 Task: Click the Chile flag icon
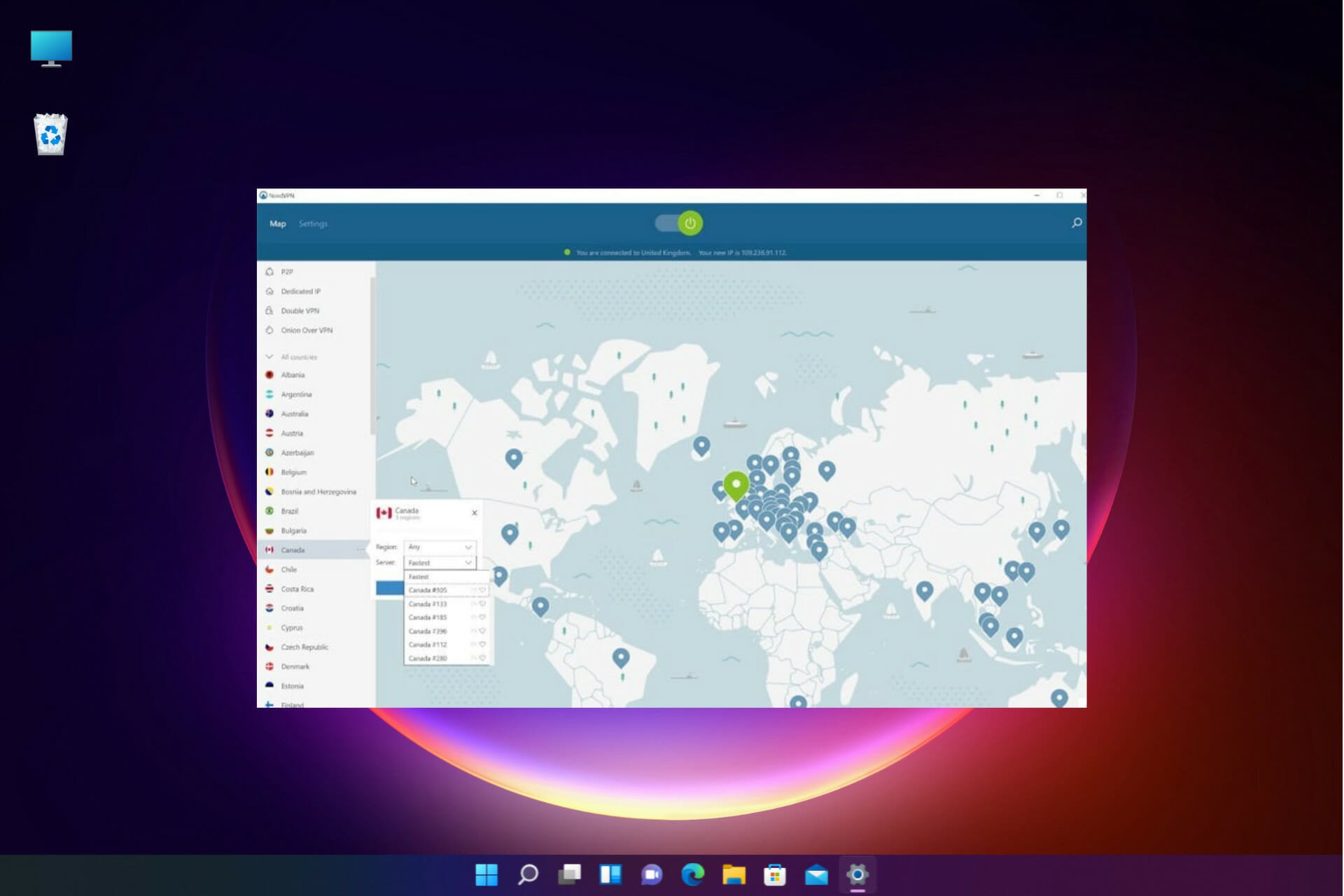coord(269,570)
